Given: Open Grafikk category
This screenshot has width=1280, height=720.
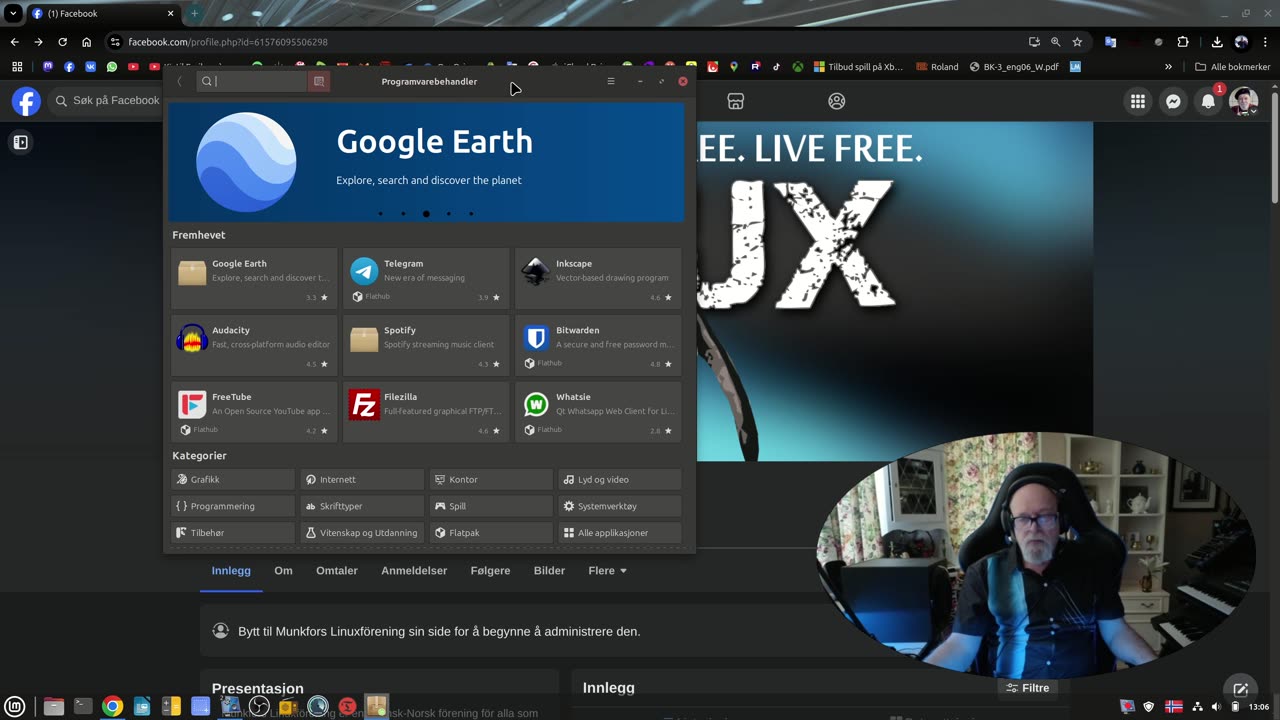Looking at the screenshot, I should [x=233, y=479].
